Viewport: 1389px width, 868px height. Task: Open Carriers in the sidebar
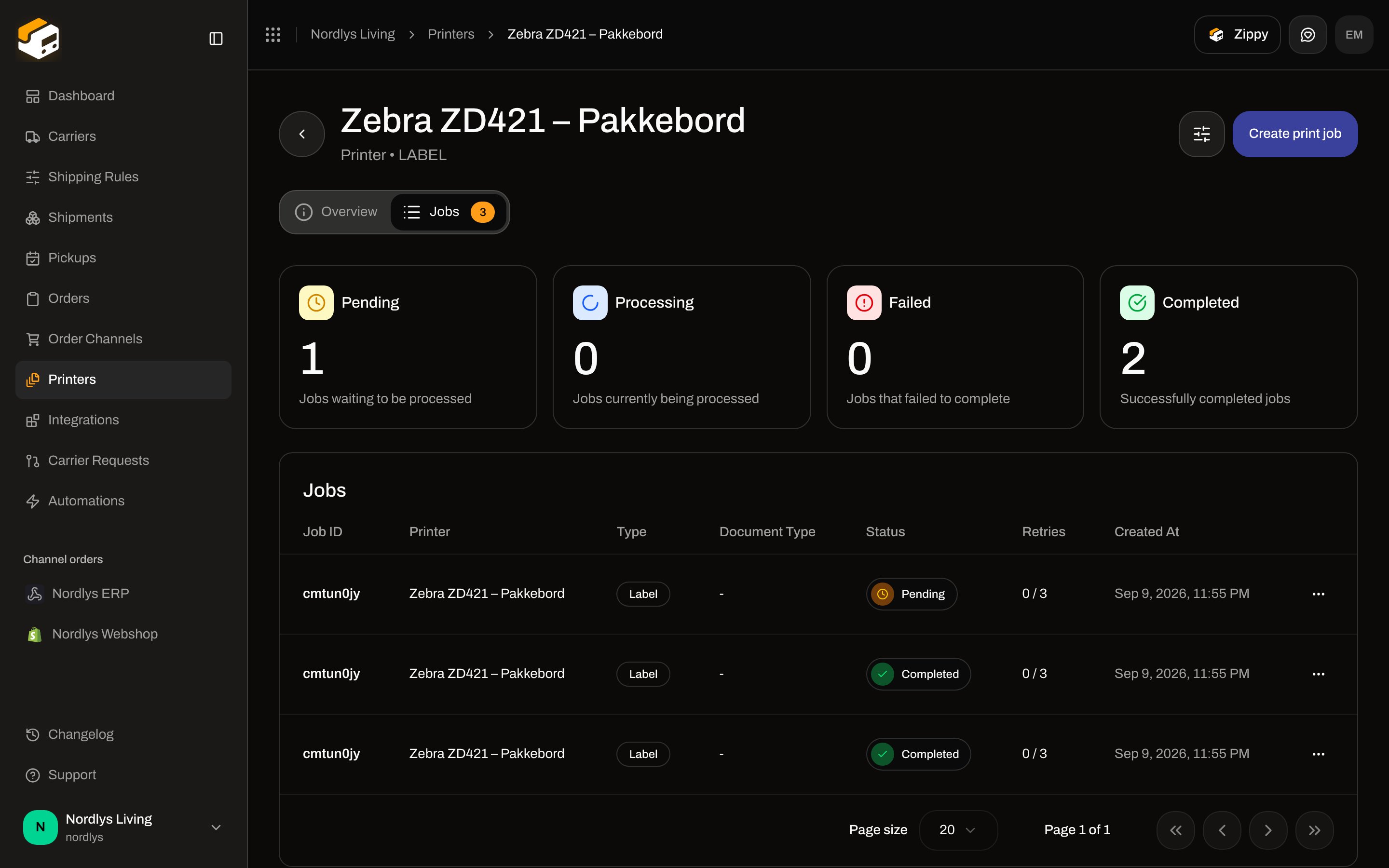coord(123,136)
